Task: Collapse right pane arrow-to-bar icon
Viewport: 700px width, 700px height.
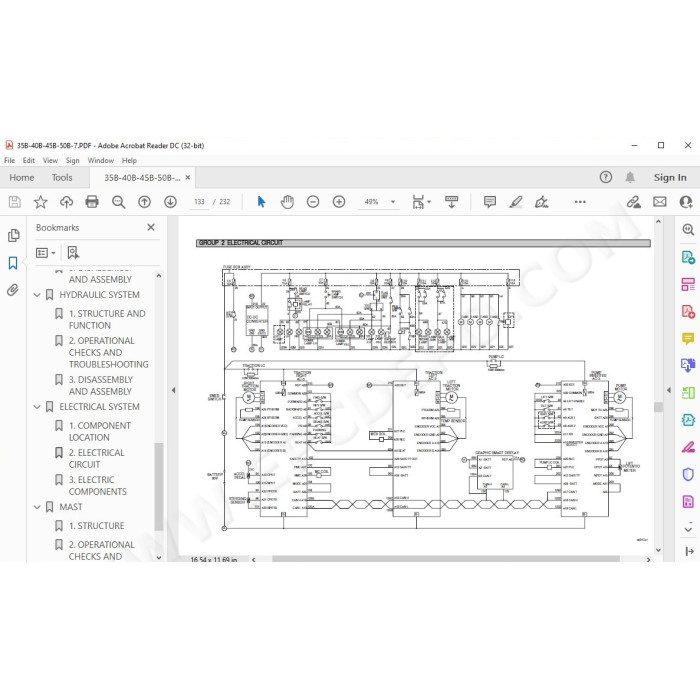Action: 689,551
